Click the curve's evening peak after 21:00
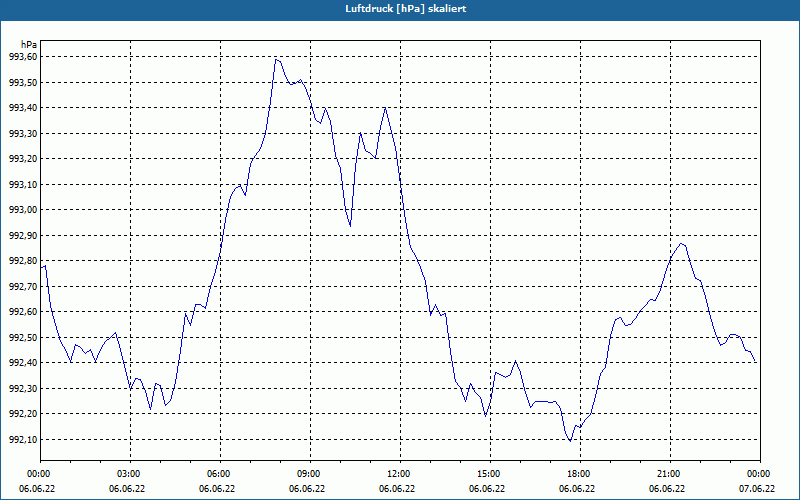 point(681,244)
